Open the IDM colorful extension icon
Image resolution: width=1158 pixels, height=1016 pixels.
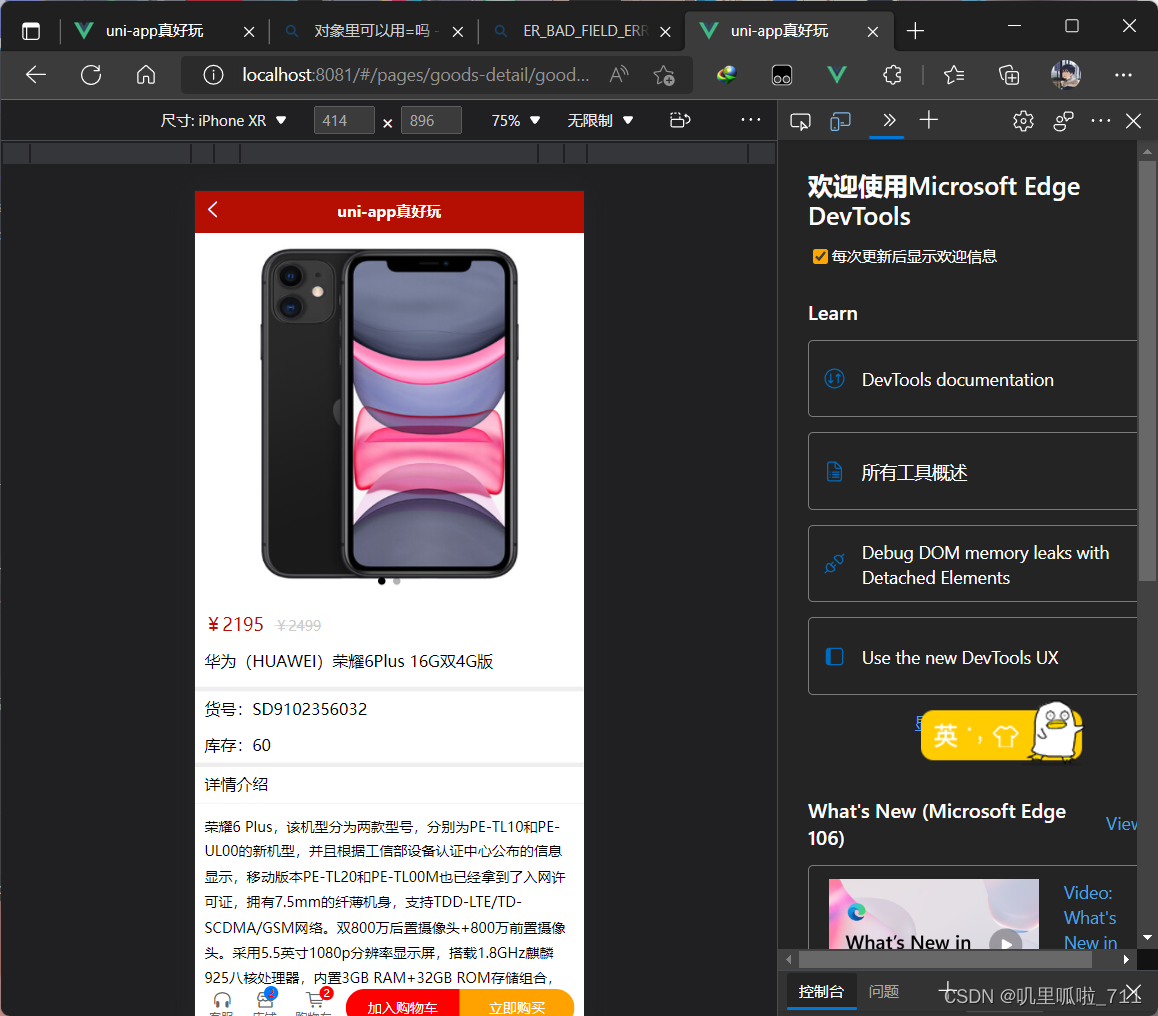click(x=727, y=74)
